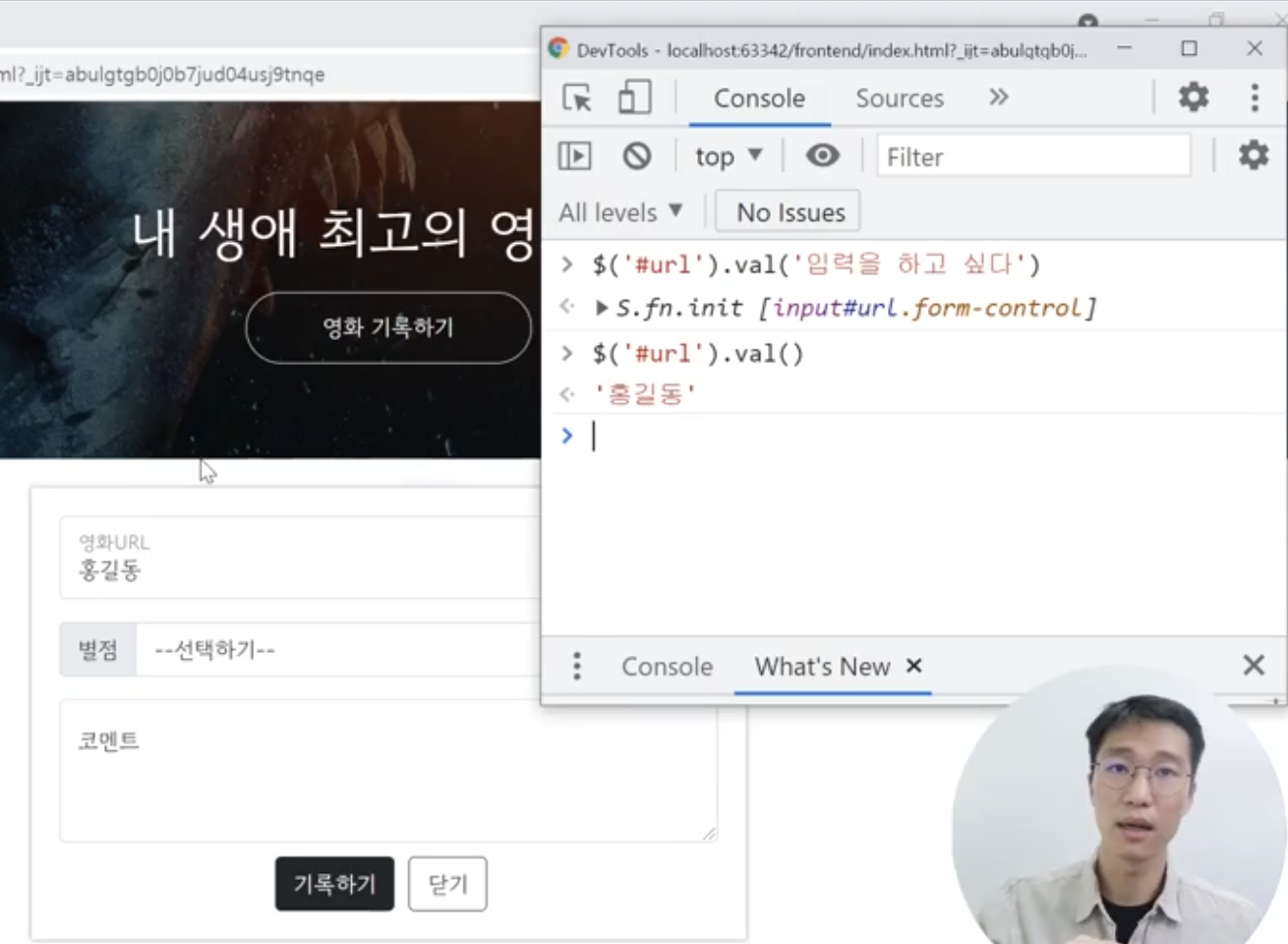Open the top JavaScript context dropdown
1288x944 pixels.
(729, 156)
